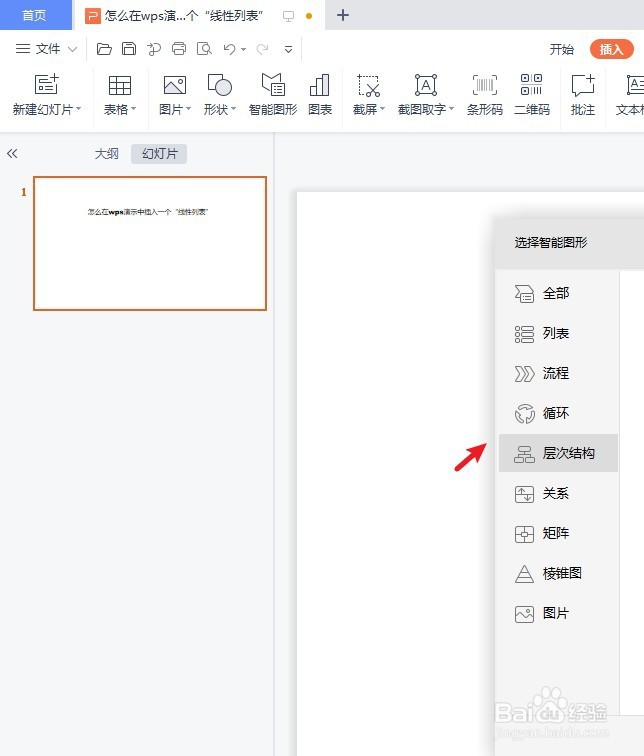This screenshot has width=644, height=756.
Task: Switch to the 幻灯片 slides view
Action: 159,154
